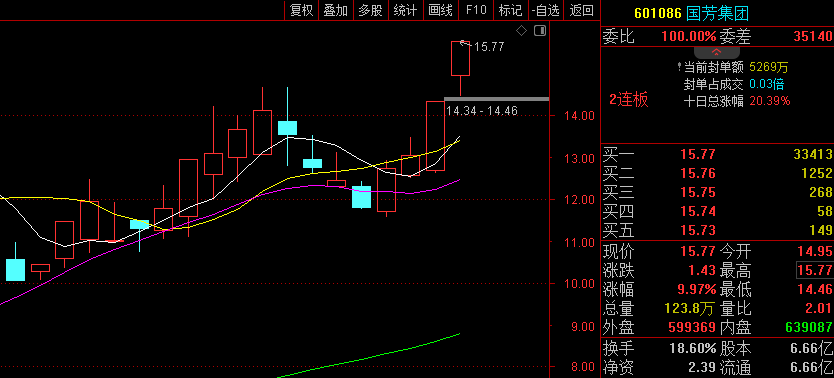
Task: Open F10 company information
Action: click(476, 10)
